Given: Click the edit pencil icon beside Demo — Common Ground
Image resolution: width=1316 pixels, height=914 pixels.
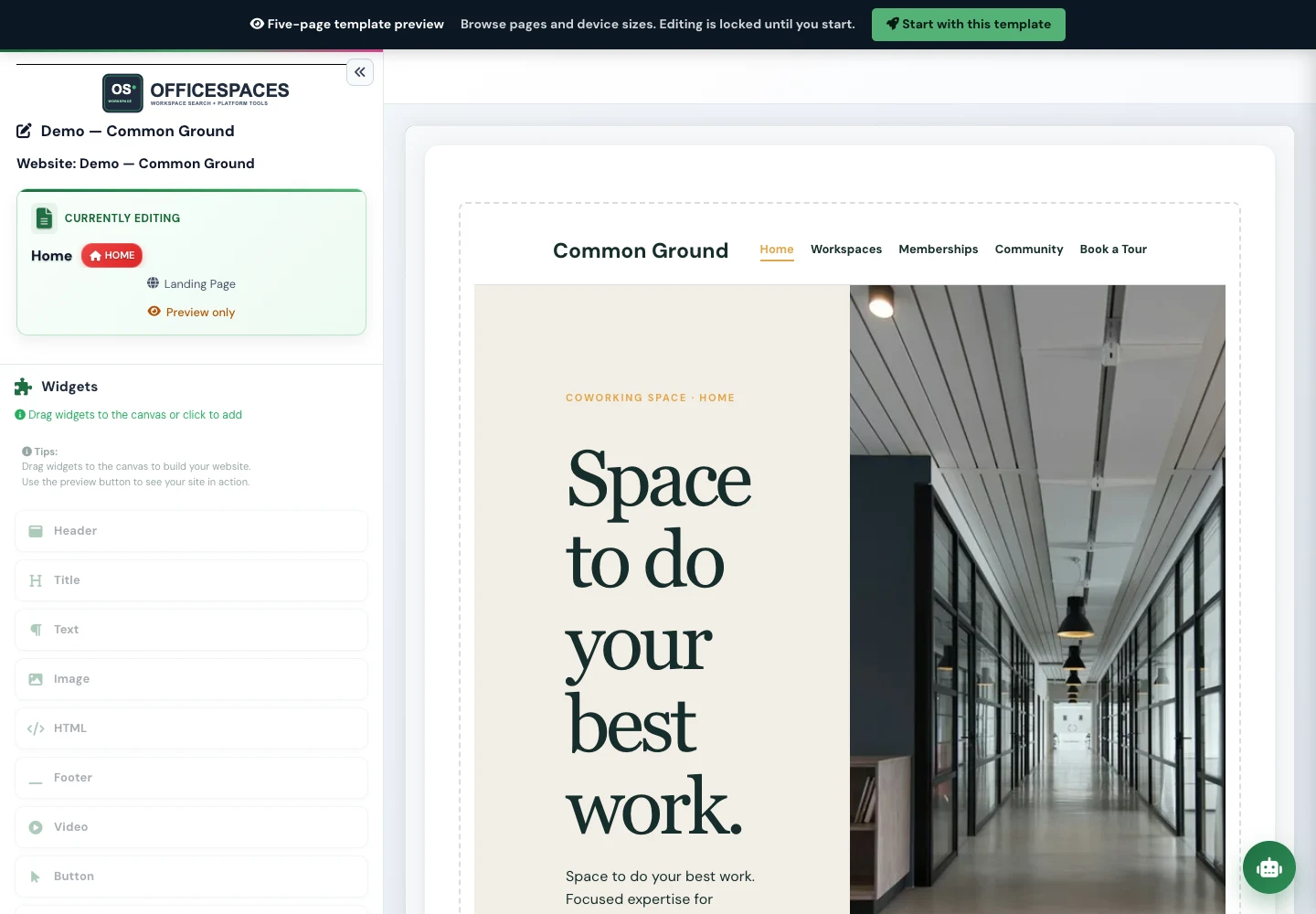Looking at the screenshot, I should pos(25,131).
